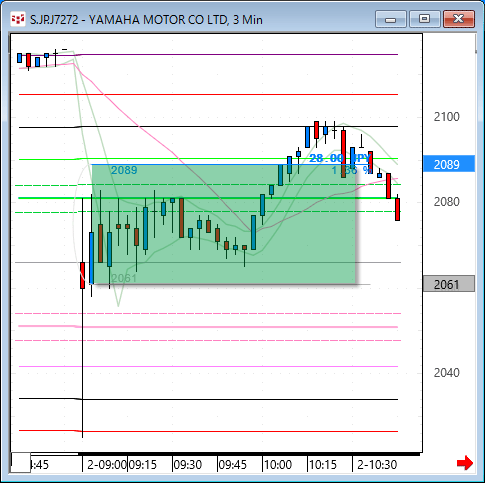Minimize the Yamaha Motor chart window
The height and width of the screenshot is (483, 485).
pyautogui.click(x=390, y=19)
